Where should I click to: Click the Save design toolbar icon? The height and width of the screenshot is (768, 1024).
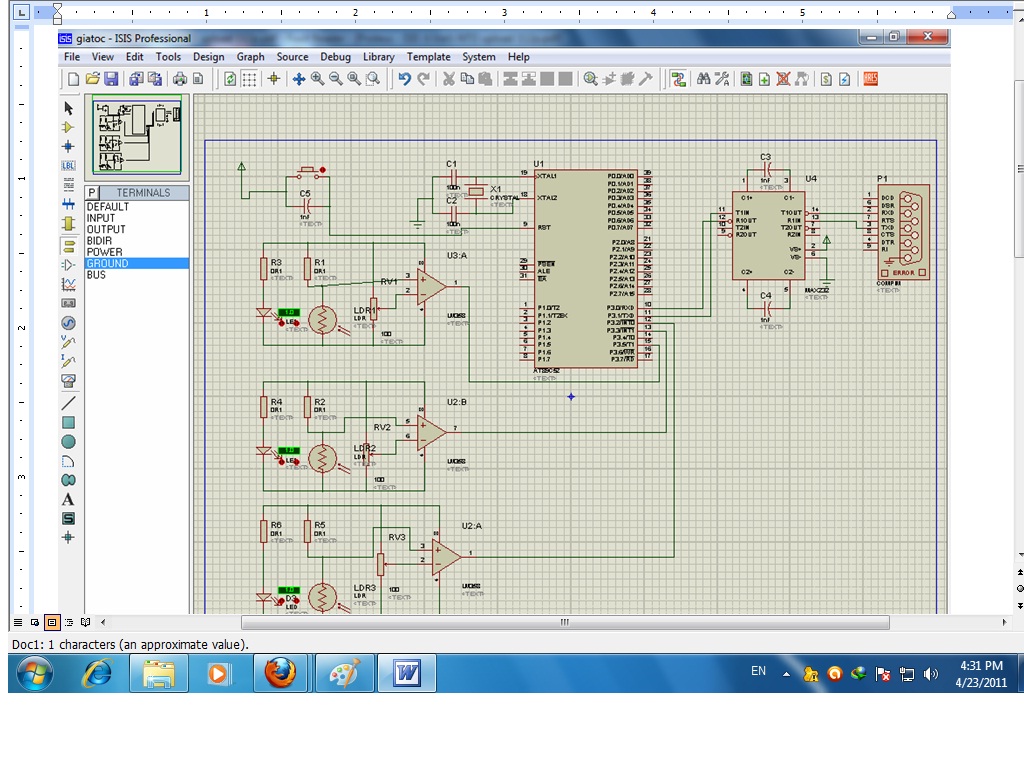[111, 79]
